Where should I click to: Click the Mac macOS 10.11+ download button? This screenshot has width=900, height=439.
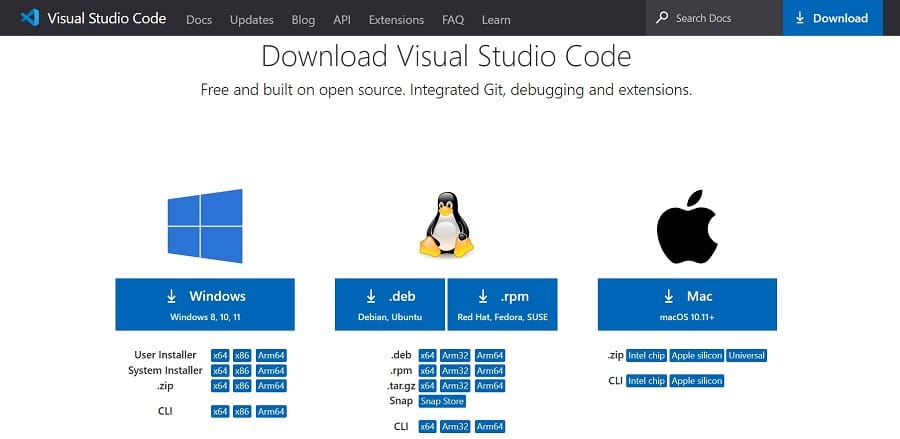point(687,304)
